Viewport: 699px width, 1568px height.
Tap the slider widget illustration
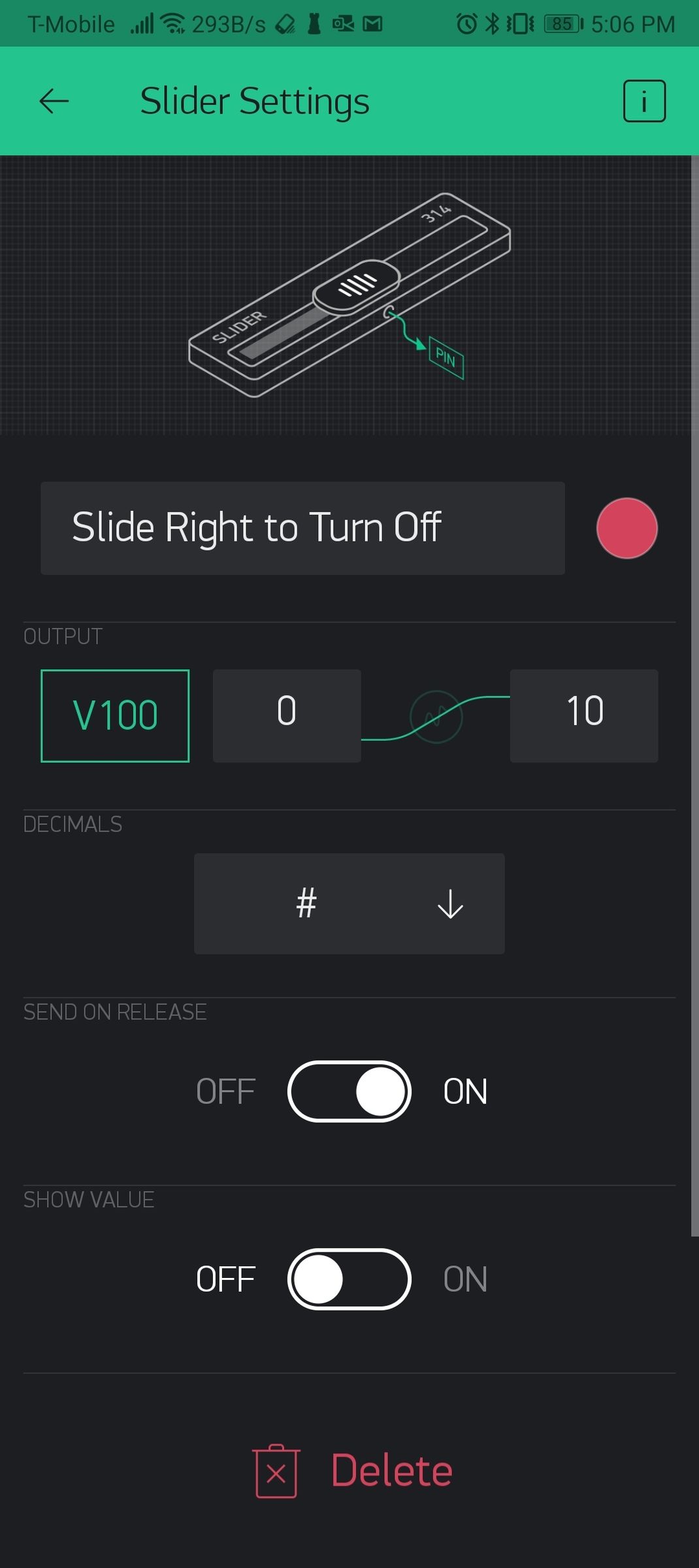(349, 295)
